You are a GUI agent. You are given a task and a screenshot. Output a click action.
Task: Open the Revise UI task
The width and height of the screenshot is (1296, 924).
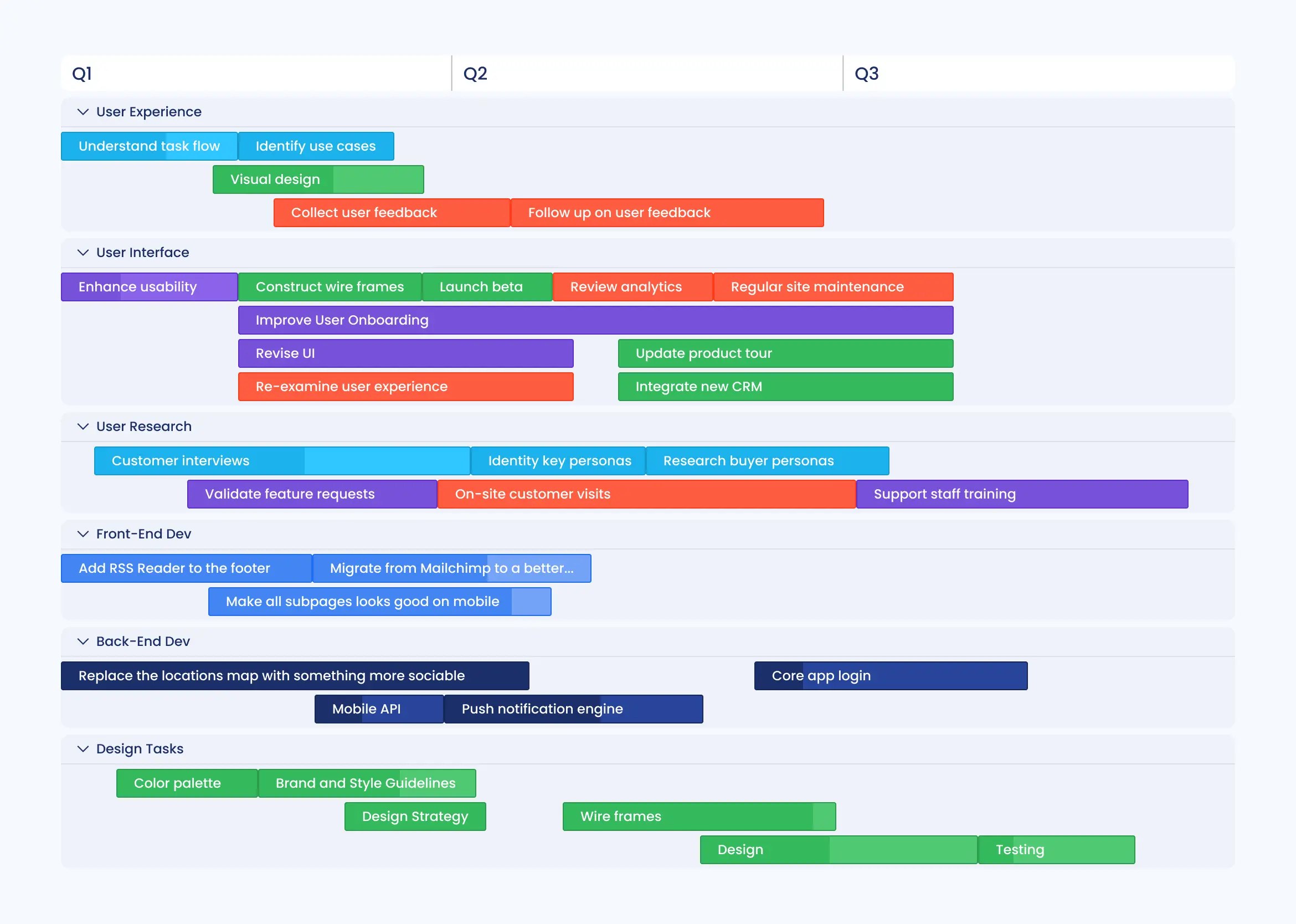coord(405,353)
